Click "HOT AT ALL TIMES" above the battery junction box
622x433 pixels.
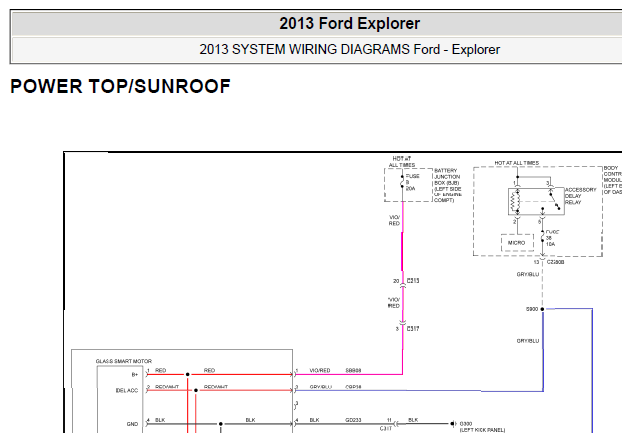click(402, 162)
